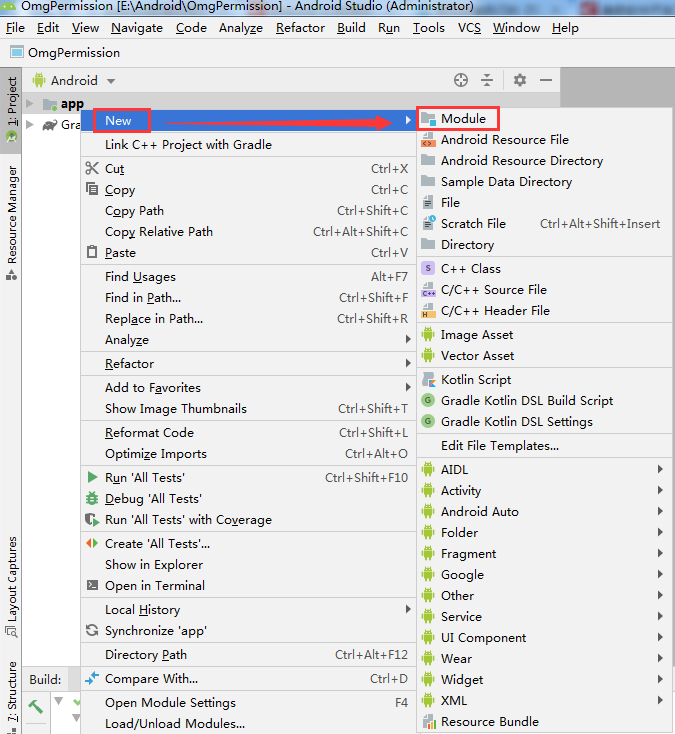Image resolution: width=675 pixels, height=734 pixels.
Task: Click Run 'All Tests' with Coverage icon
Action: (x=92, y=519)
